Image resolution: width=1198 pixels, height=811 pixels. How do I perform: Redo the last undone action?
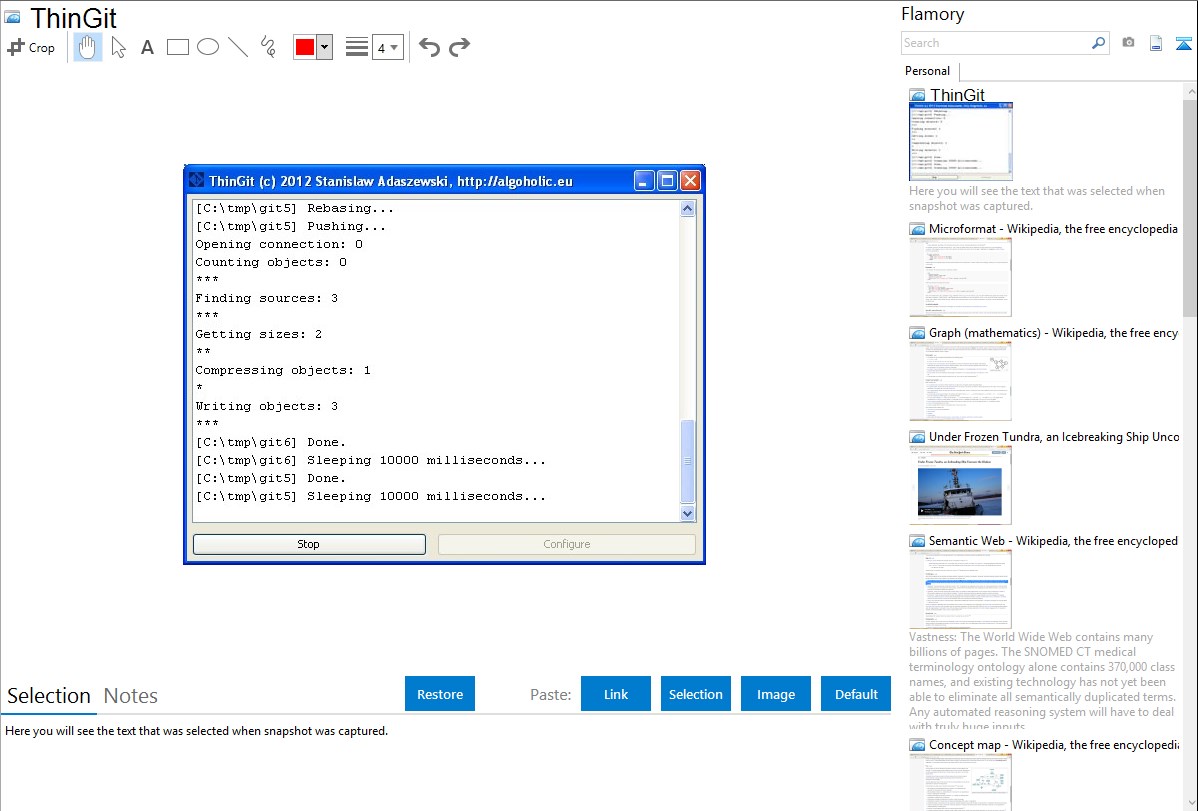coord(460,47)
